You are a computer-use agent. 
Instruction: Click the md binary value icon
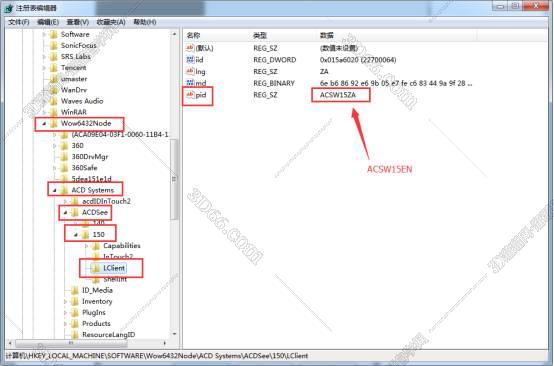tap(190, 83)
